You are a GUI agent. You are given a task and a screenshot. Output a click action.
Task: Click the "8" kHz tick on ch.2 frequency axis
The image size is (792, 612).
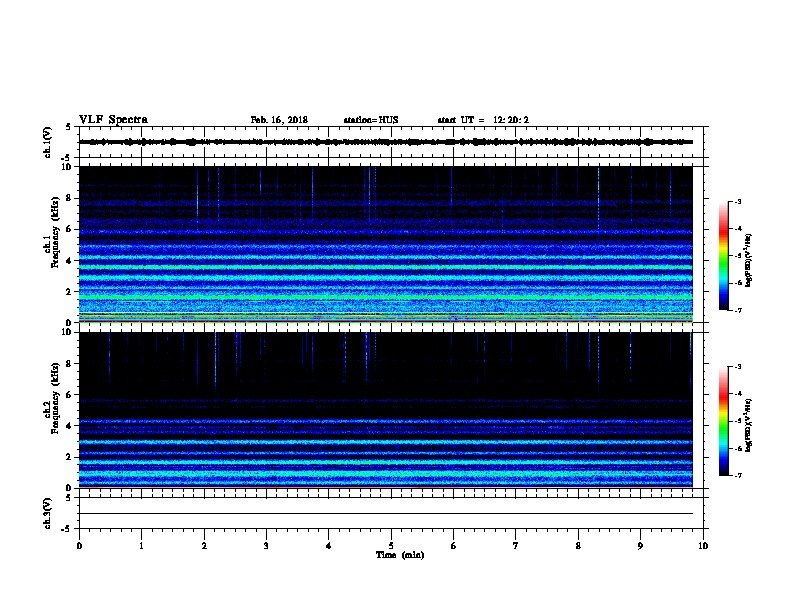pos(70,364)
